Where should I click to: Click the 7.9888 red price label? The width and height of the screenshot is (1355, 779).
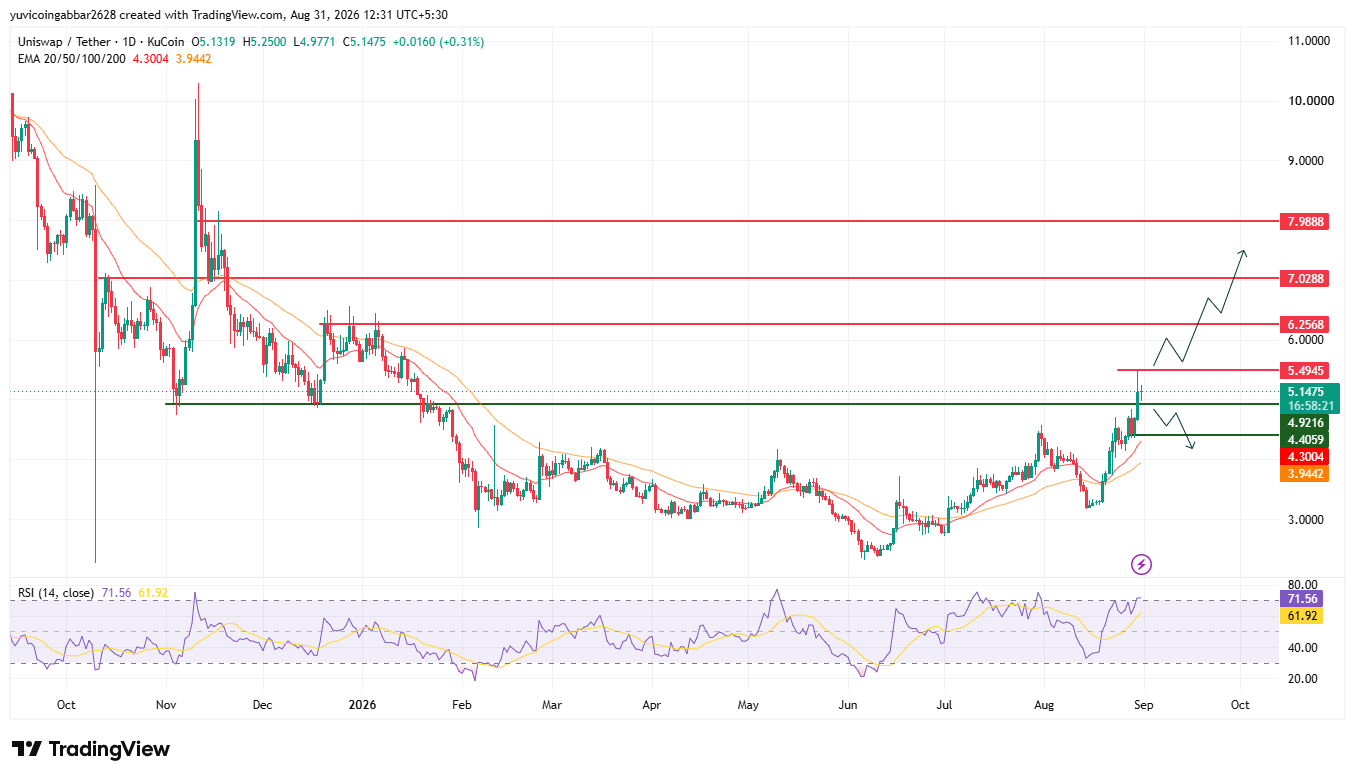(1304, 221)
